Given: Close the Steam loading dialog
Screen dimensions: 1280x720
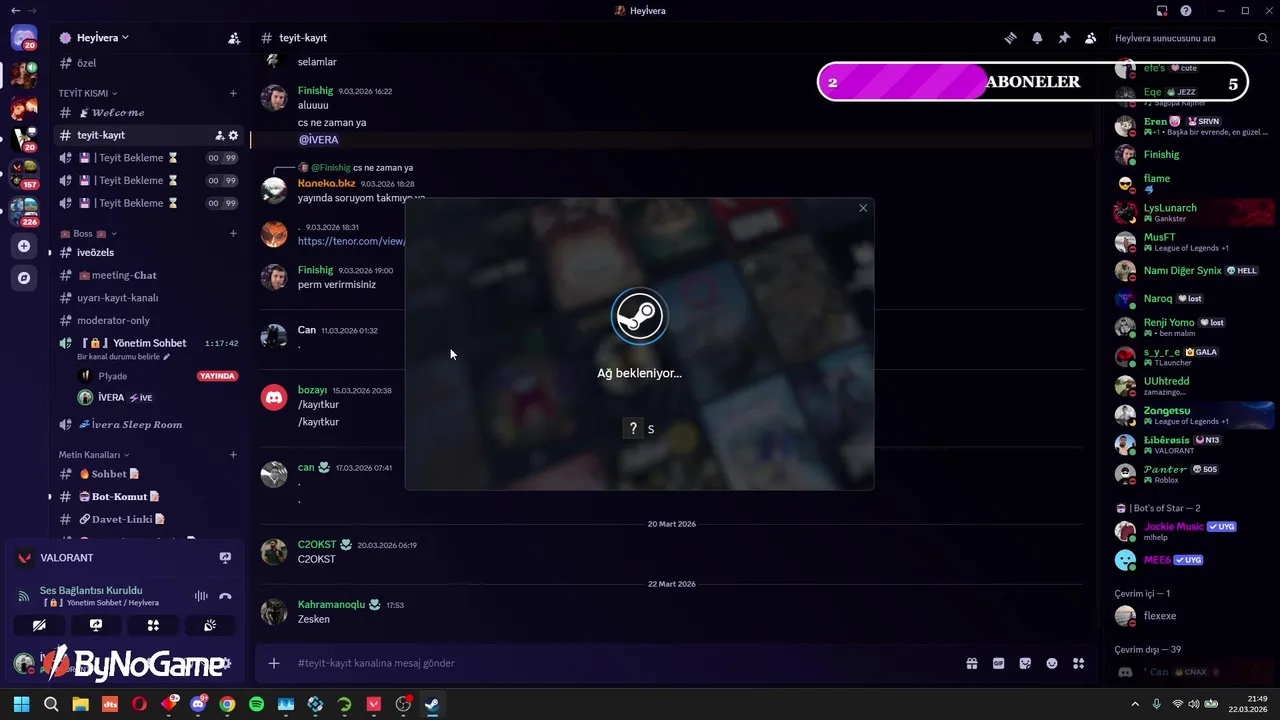Looking at the screenshot, I should coord(863,208).
